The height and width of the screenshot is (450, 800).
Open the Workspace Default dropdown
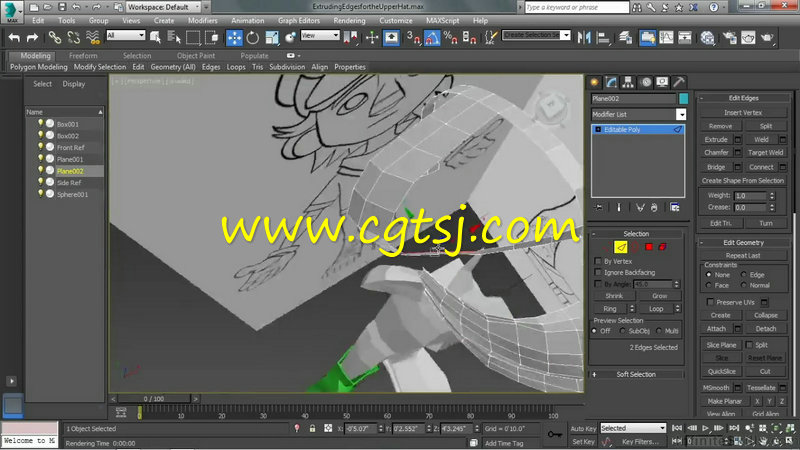coord(164,7)
